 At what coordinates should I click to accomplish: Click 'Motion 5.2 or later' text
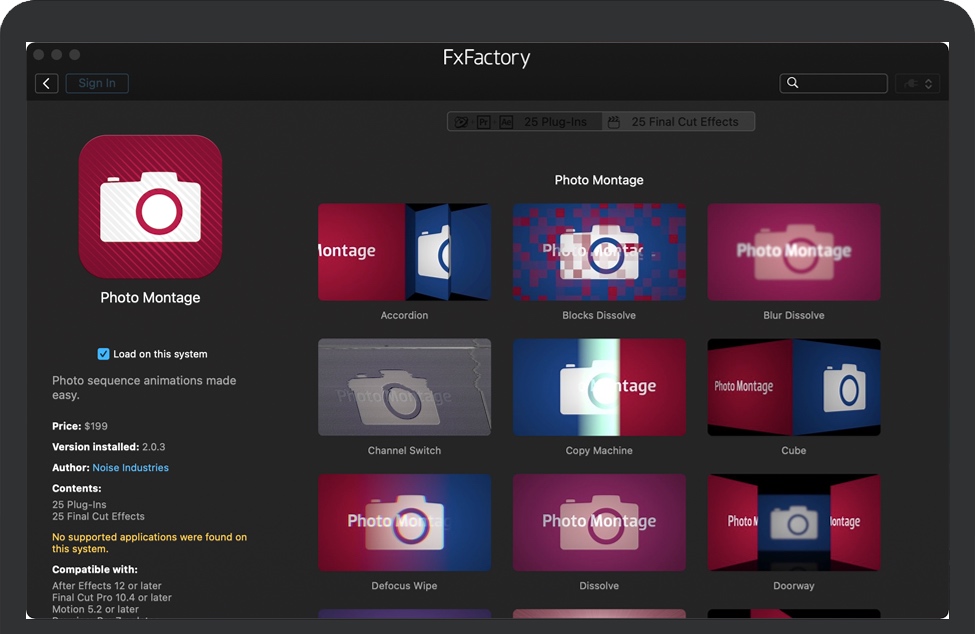[x=96, y=609]
